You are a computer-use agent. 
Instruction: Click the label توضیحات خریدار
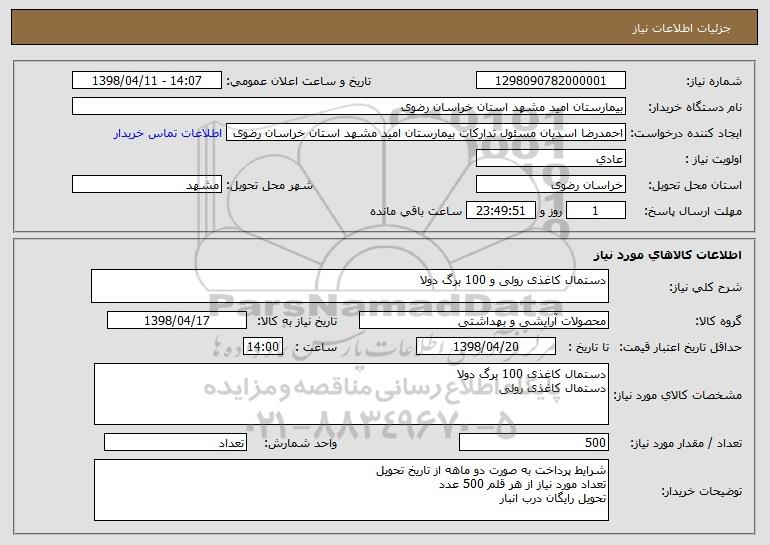(702, 491)
